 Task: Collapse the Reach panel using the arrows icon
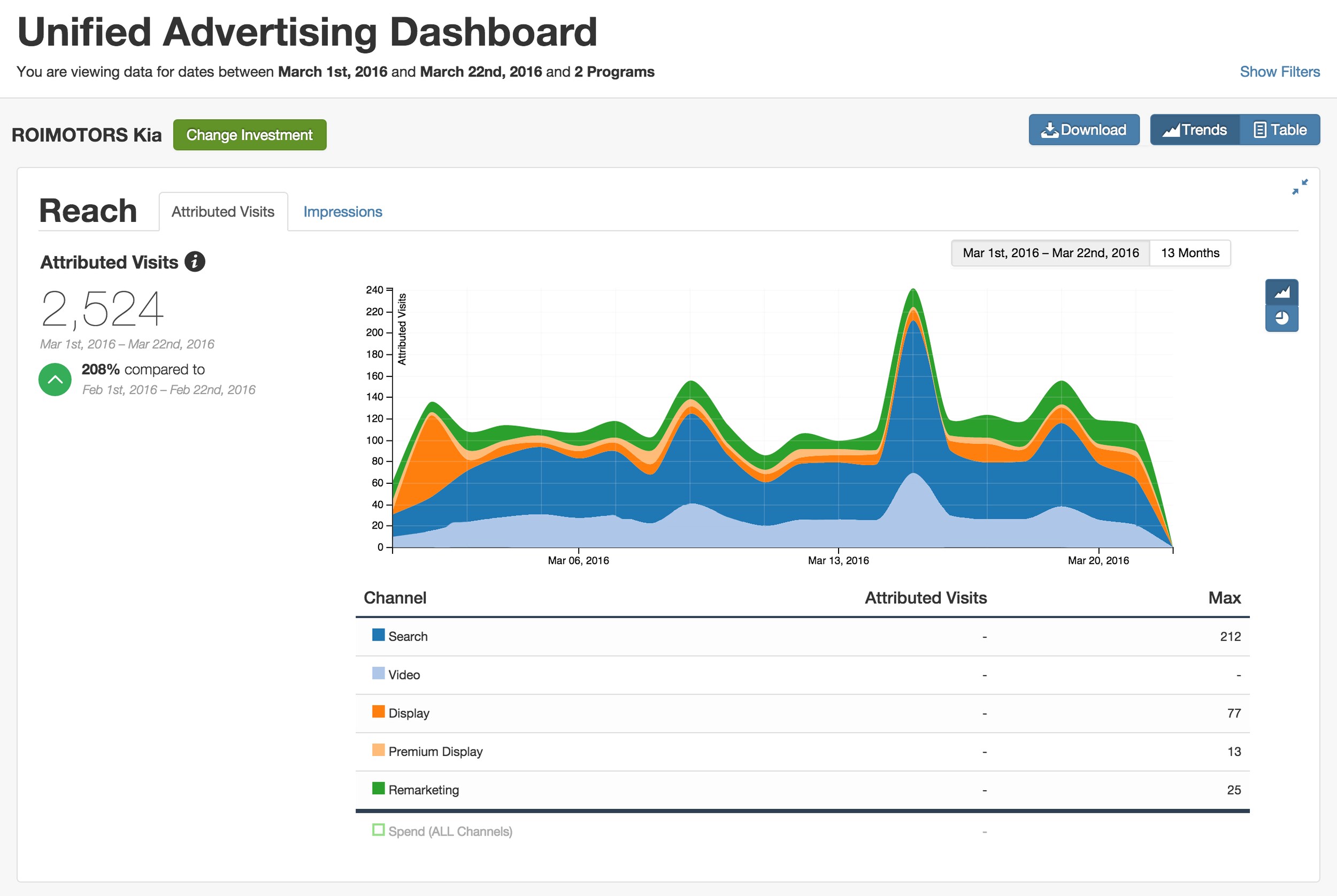click(1299, 186)
